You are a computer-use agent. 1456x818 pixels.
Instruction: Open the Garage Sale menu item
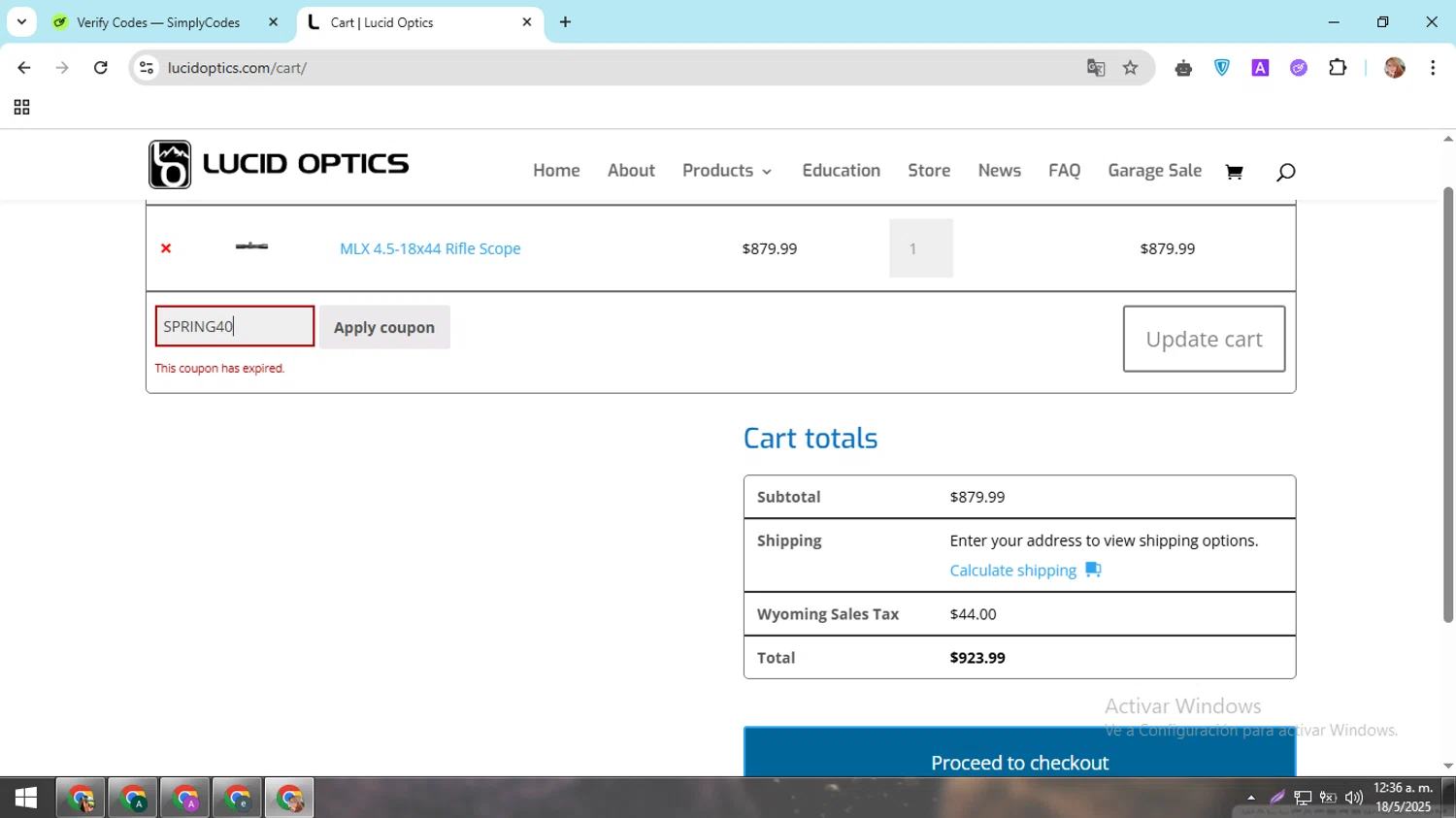(1155, 171)
